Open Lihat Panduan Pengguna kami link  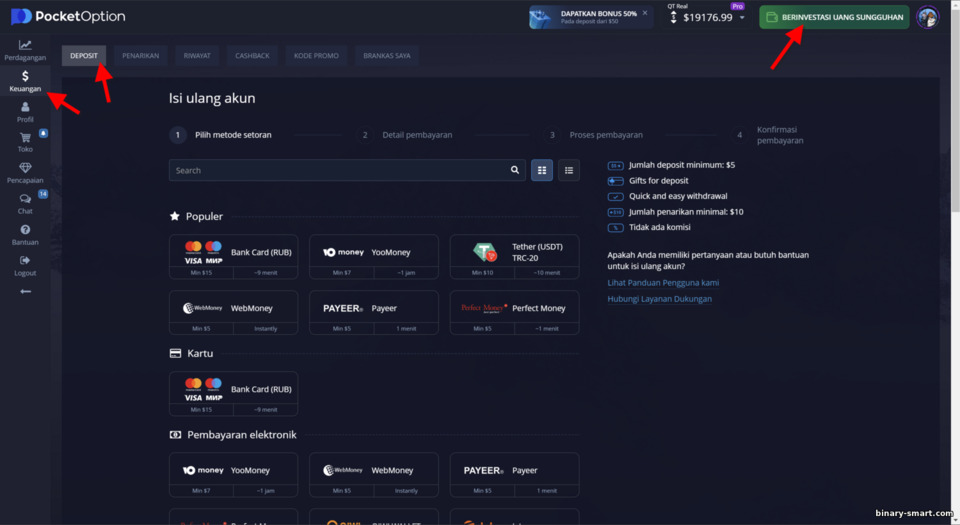click(x=663, y=283)
